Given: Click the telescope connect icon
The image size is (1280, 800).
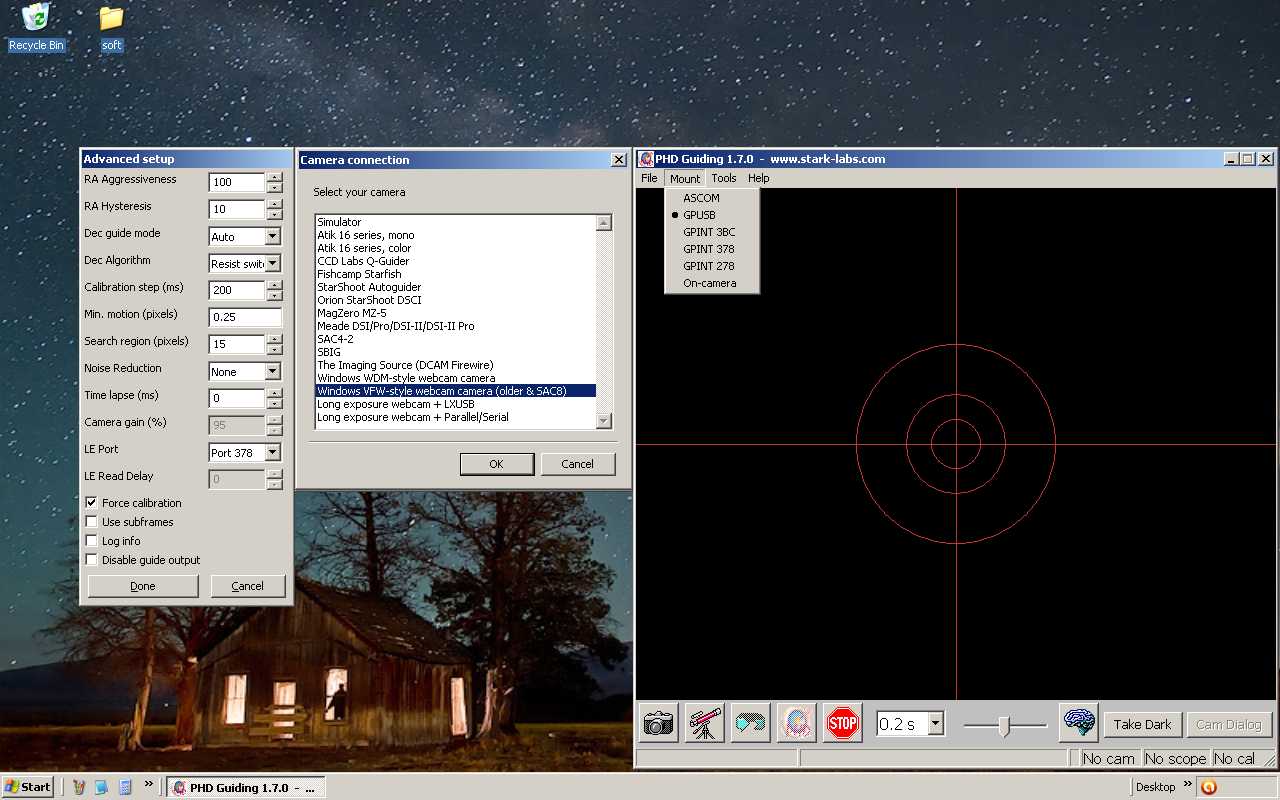Looking at the screenshot, I should pyautogui.click(x=705, y=723).
